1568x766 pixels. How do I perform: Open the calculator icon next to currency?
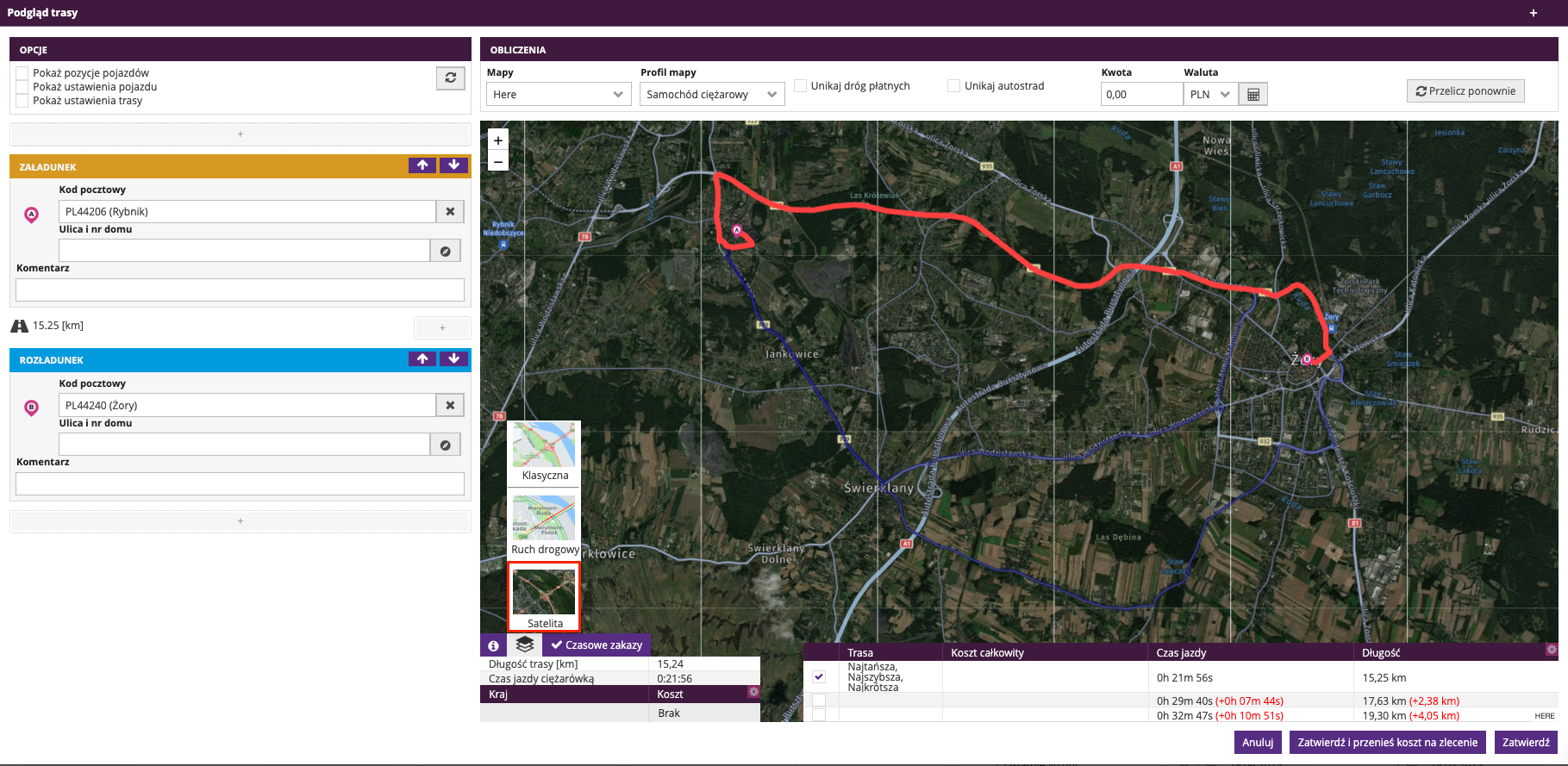point(1253,95)
